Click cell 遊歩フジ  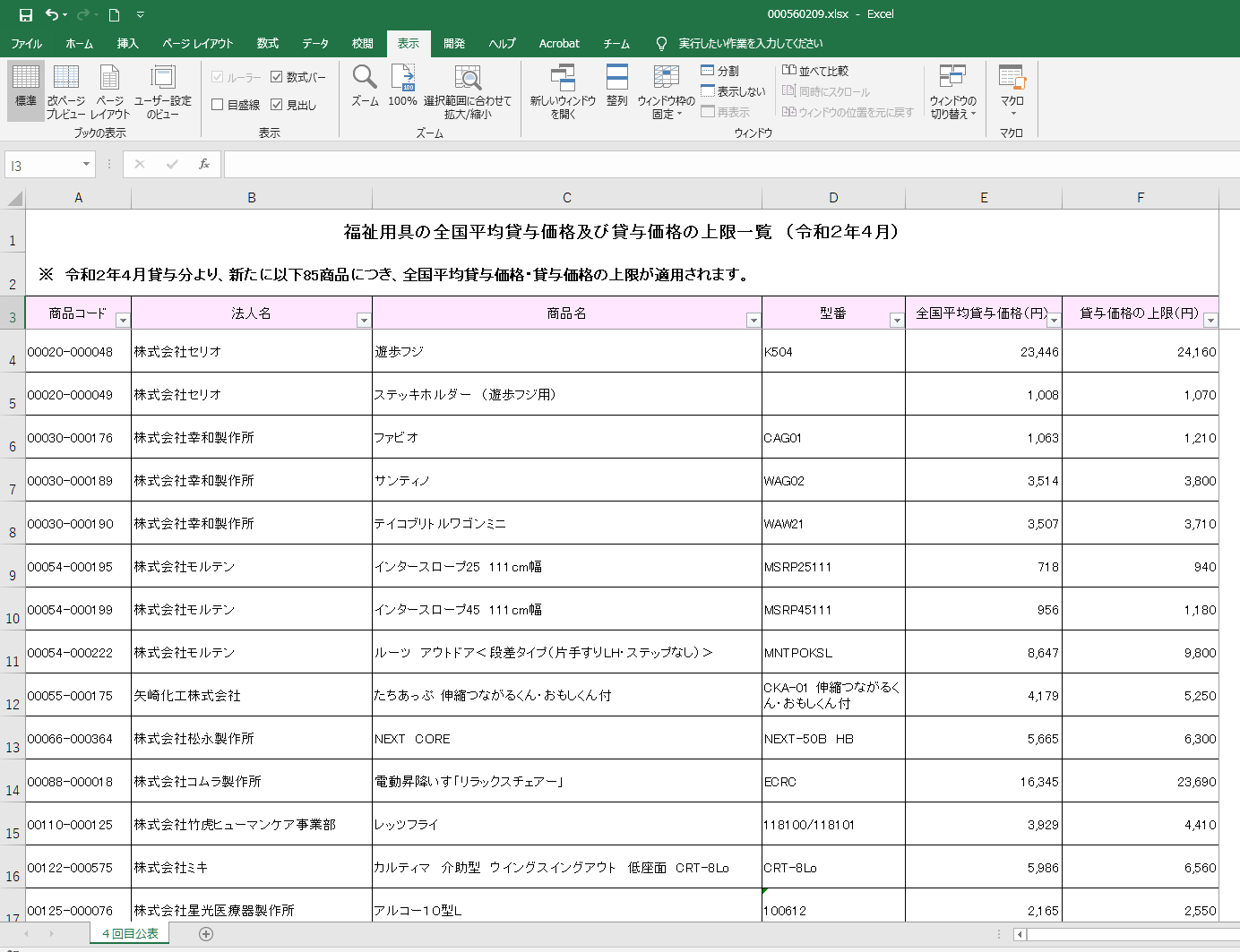pyautogui.click(x=567, y=351)
